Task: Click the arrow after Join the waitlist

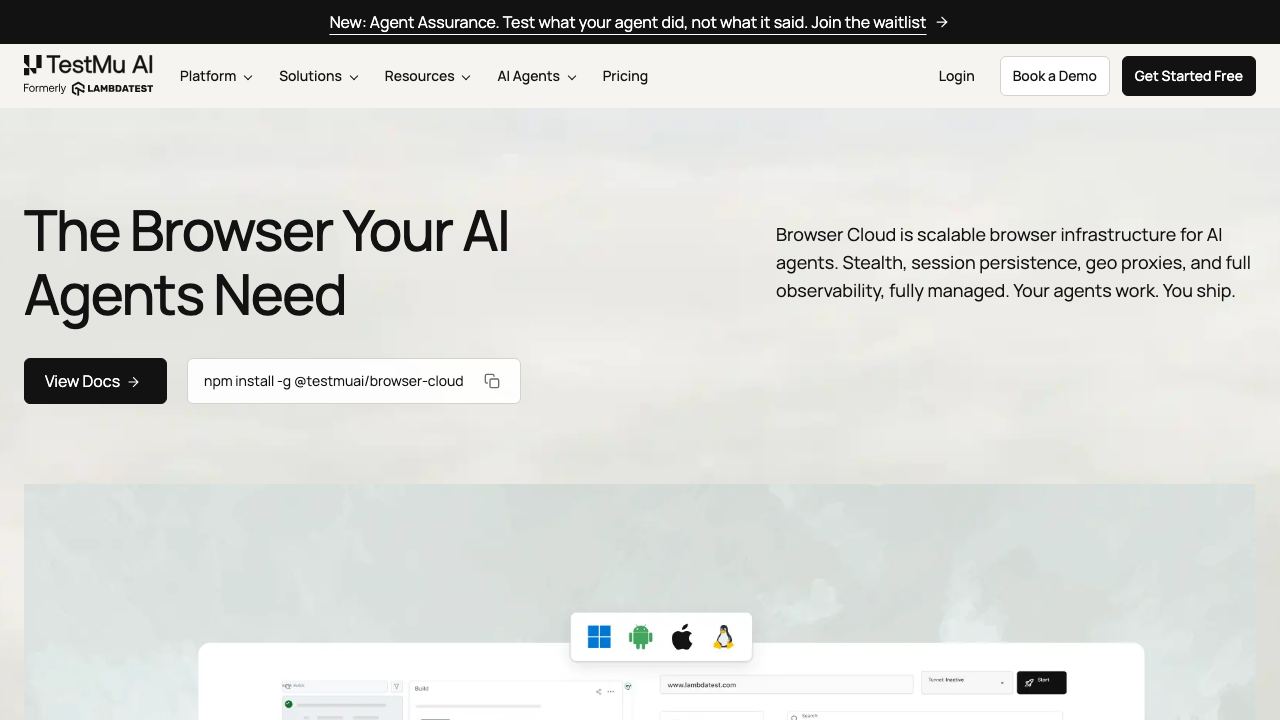Action: coord(942,22)
